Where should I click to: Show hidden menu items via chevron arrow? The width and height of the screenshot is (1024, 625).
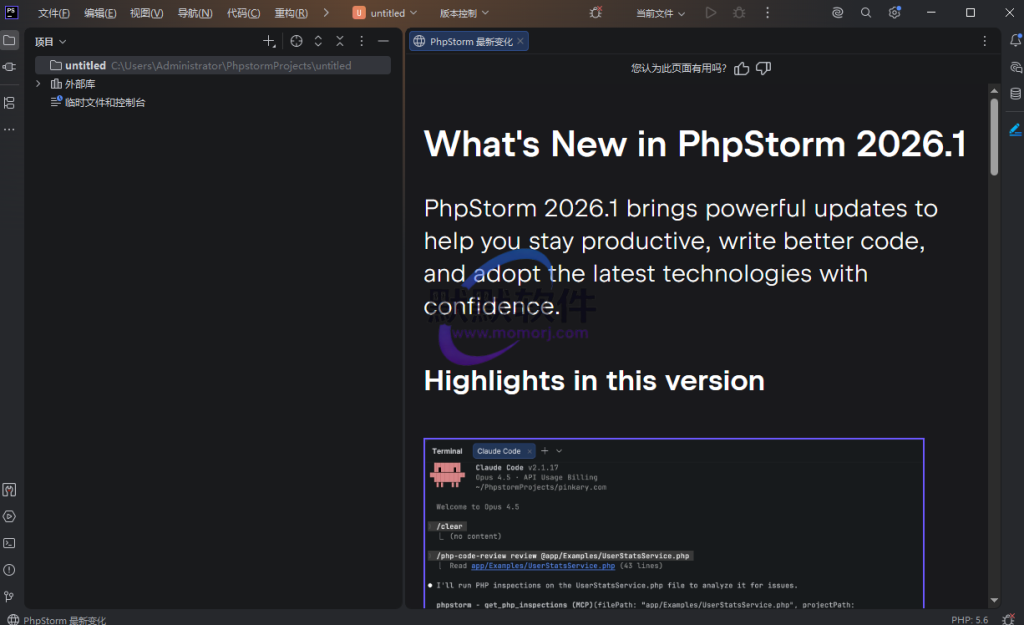coord(326,12)
